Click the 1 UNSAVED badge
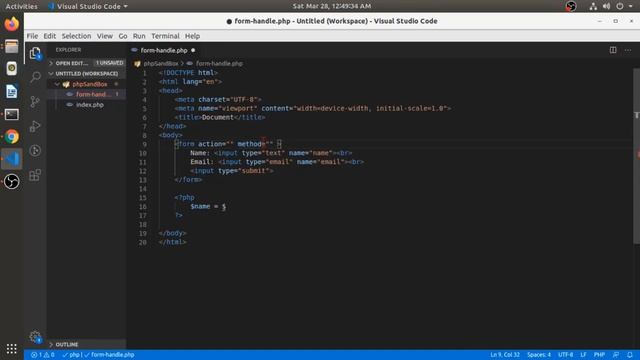Screen dimensions: 640x360 point(109,63)
